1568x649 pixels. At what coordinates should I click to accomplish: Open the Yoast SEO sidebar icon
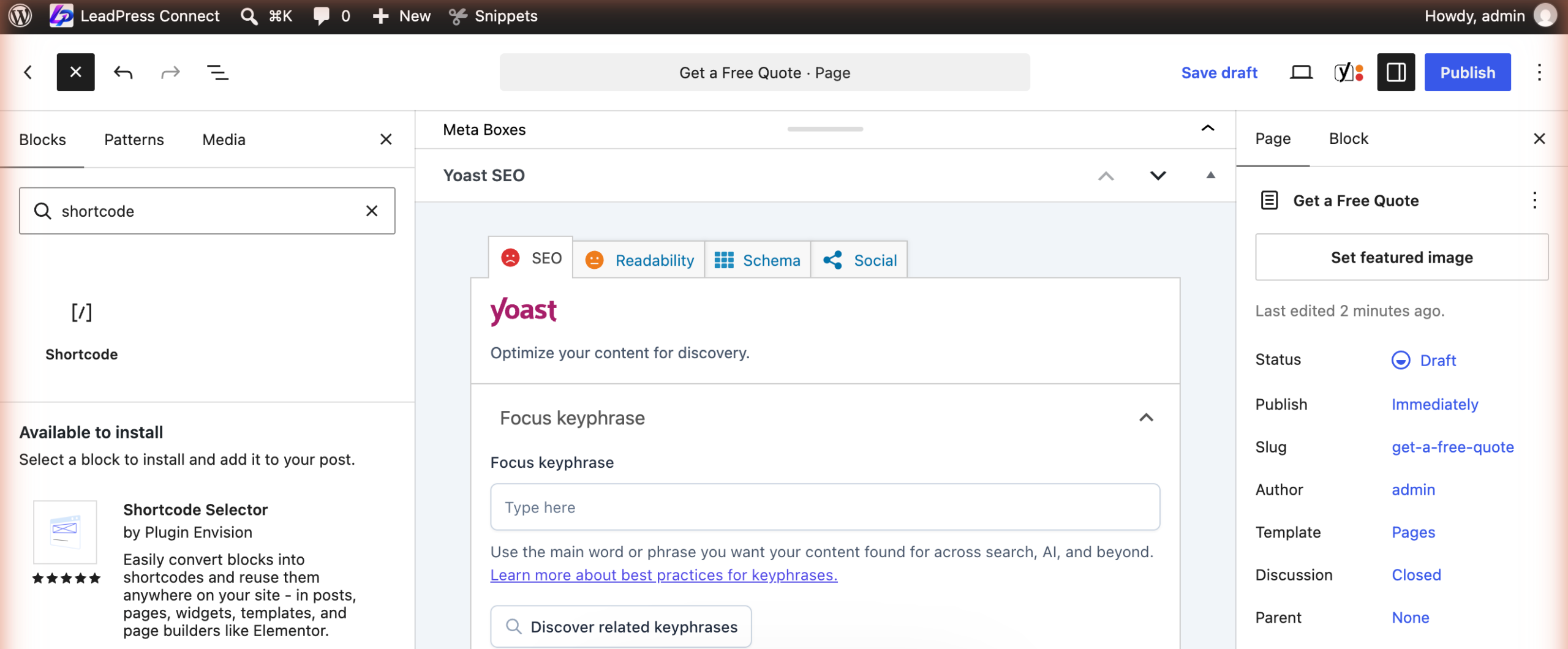point(1349,72)
